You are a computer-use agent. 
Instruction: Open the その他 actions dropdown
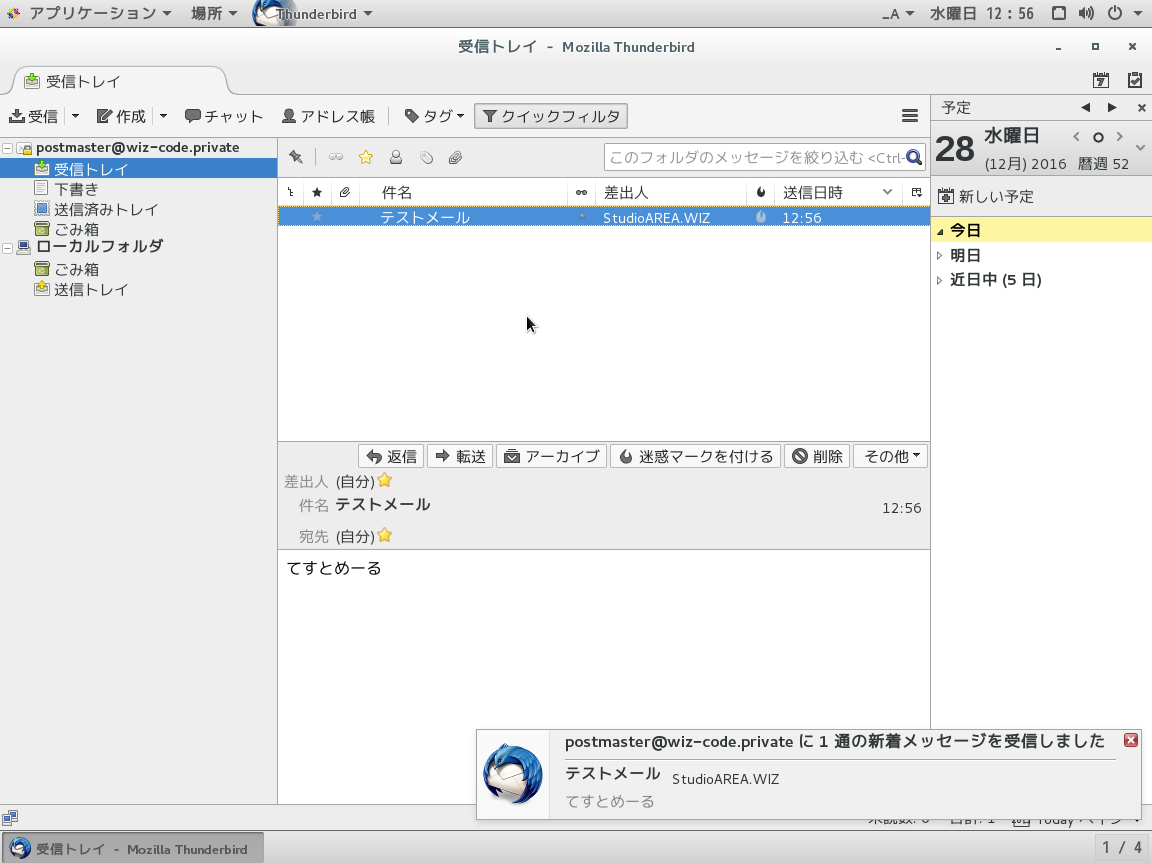point(890,456)
